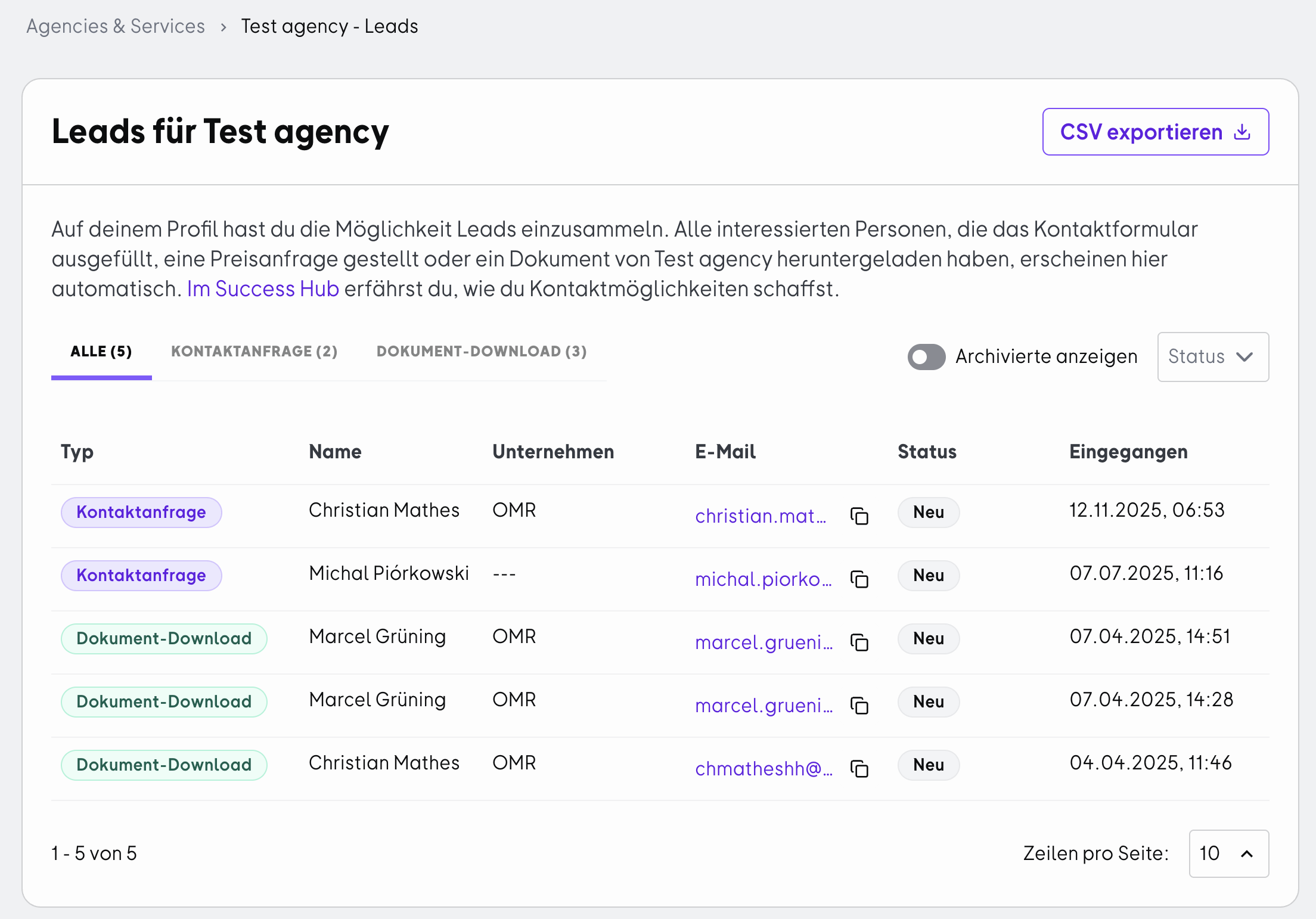The image size is (1316, 919).
Task: Open marcel.grueni… email in 14:51 row
Action: (764, 642)
